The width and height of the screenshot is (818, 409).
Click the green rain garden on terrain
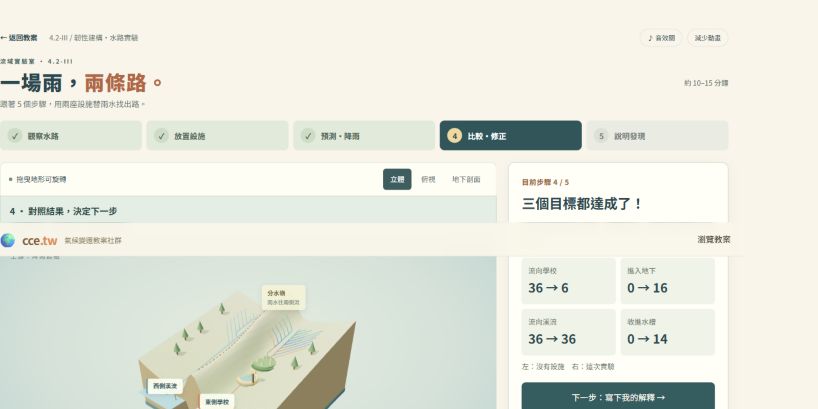pyautogui.click(x=264, y=364)
